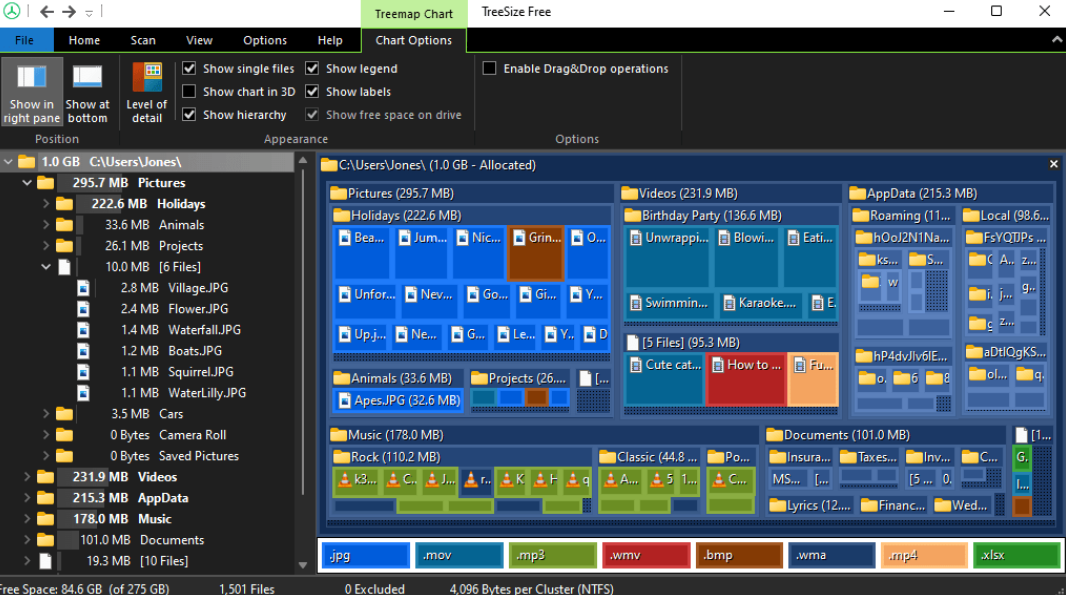Open the Level of detail option
Viewport: 1066px width, 595px height.
pos(147,92)
